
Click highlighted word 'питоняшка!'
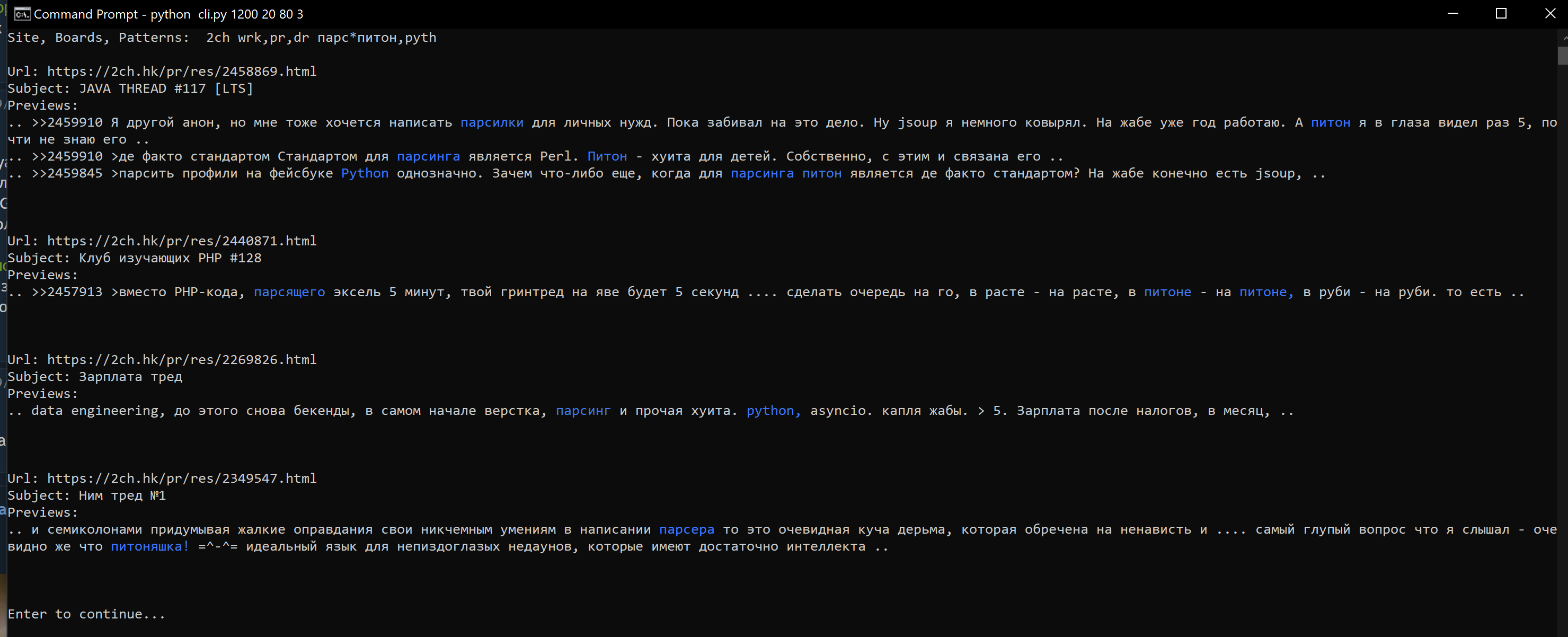click(150, 547)
